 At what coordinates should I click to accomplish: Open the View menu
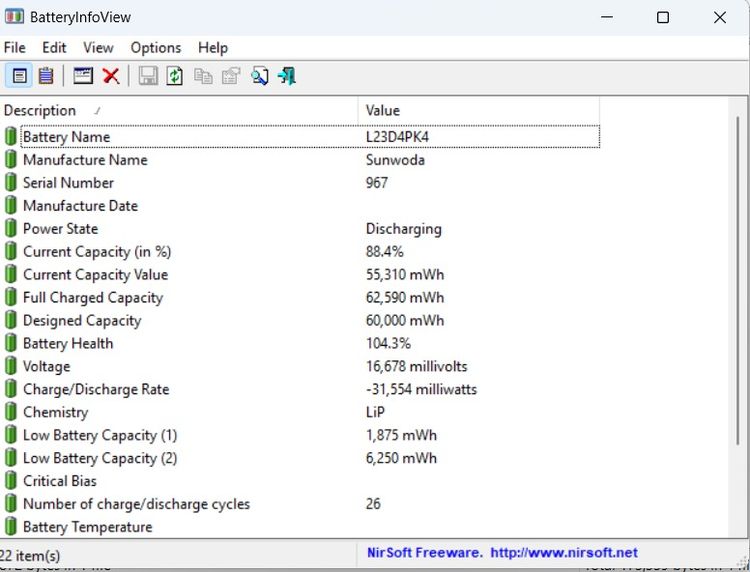(98, 48)
